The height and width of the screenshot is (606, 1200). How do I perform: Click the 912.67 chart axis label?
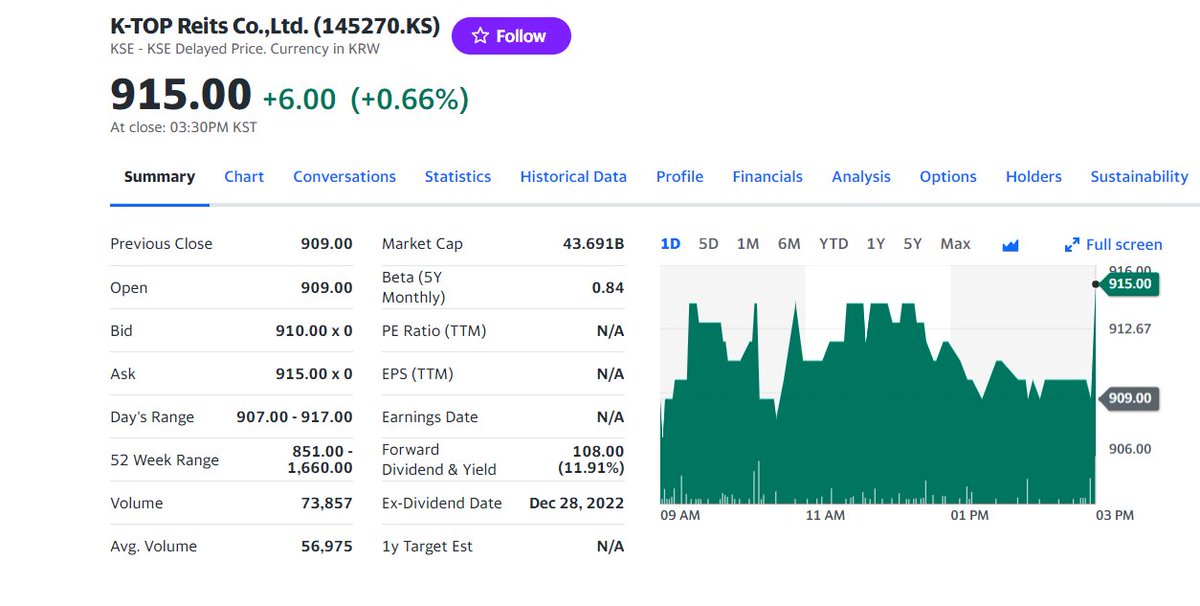pyautogui.click(x=1130, y=329)
